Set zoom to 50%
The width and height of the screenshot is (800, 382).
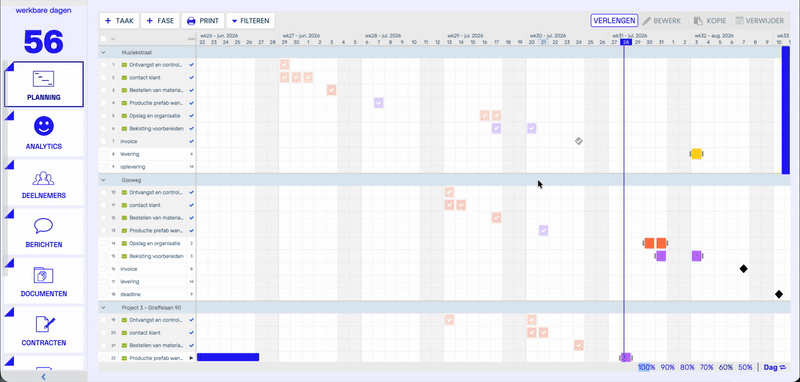(x=745, y=367)
